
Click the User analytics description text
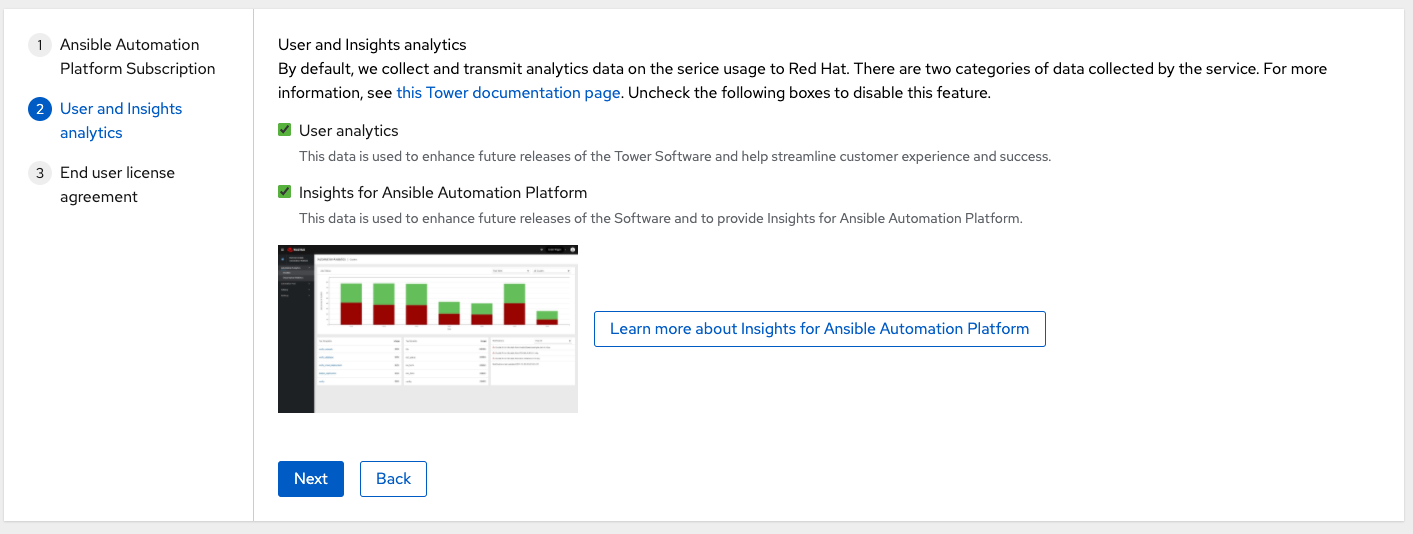675,157
